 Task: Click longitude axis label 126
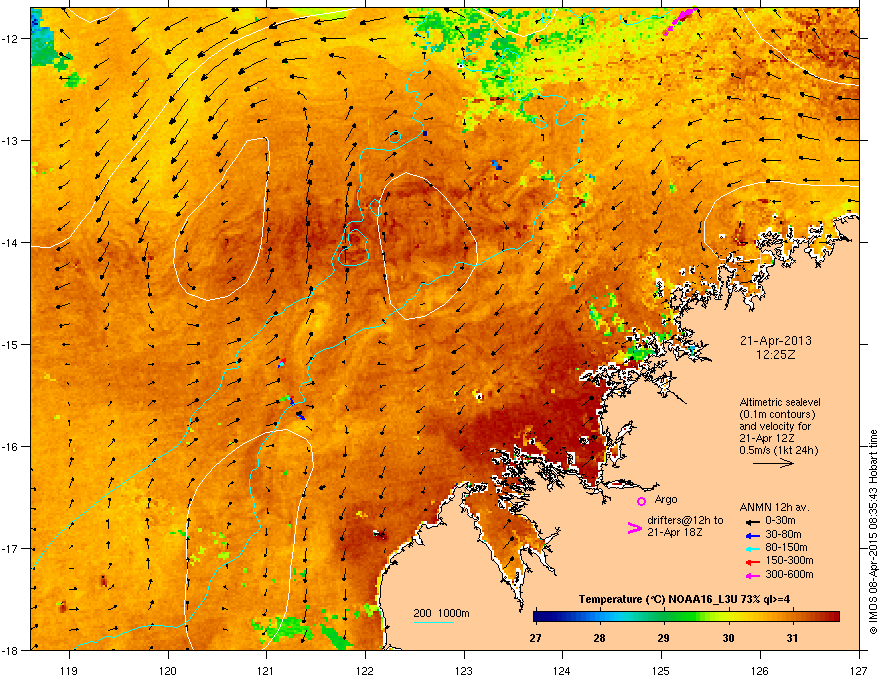pyautogui.click(x=760, y=670)
